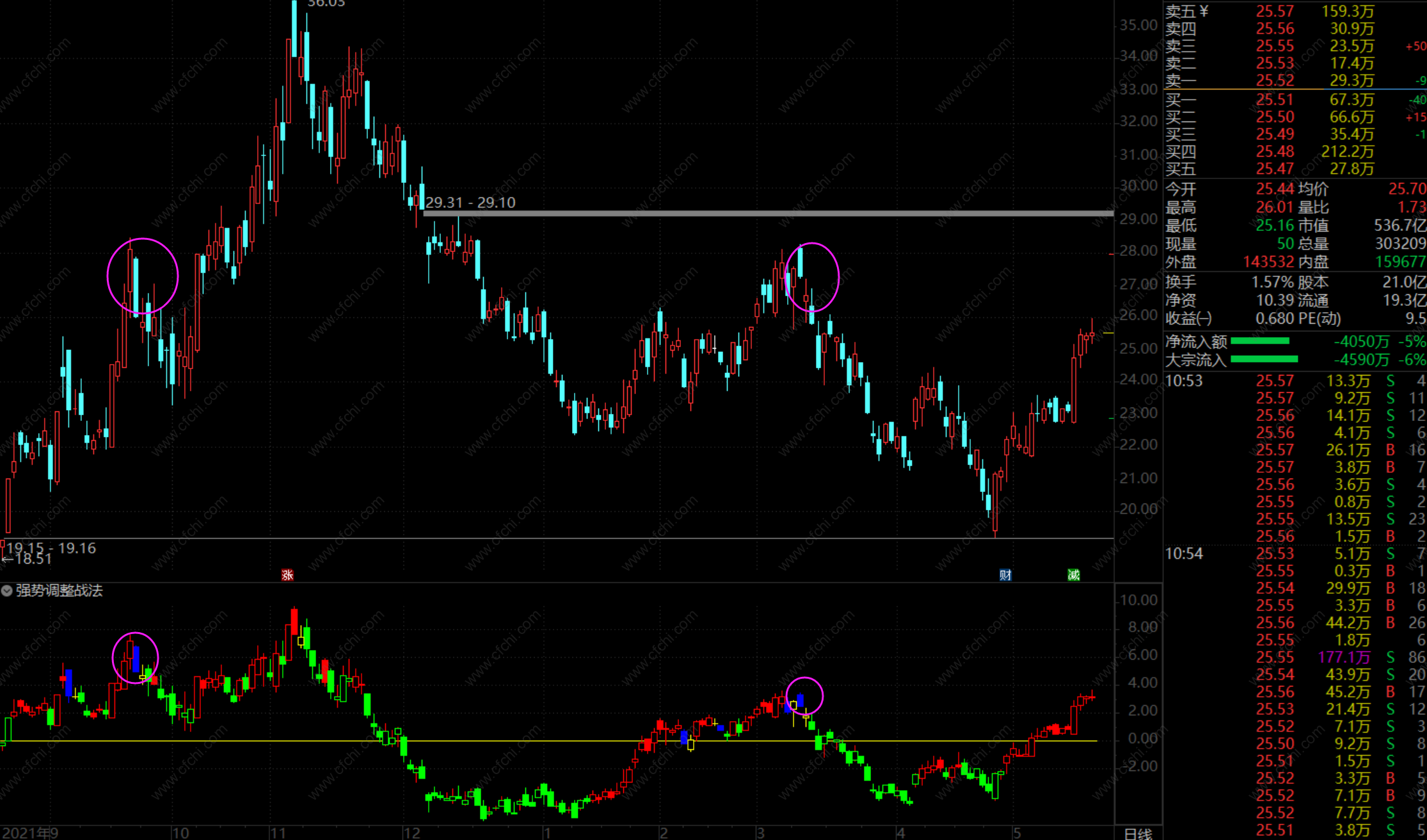
Task: Click the 强势调整战法 indicator name label
Action: click(x=59, y=590)
